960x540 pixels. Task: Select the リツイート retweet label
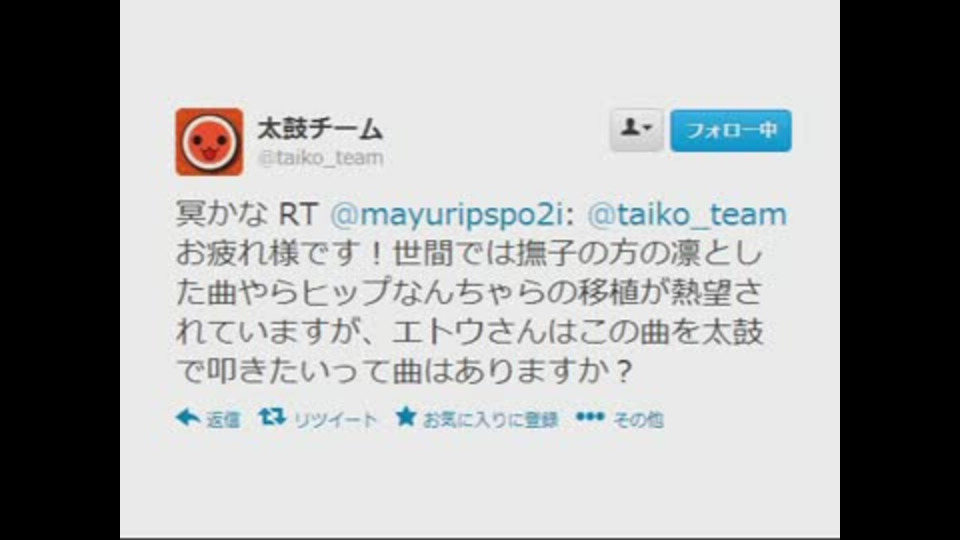point(335,420)
